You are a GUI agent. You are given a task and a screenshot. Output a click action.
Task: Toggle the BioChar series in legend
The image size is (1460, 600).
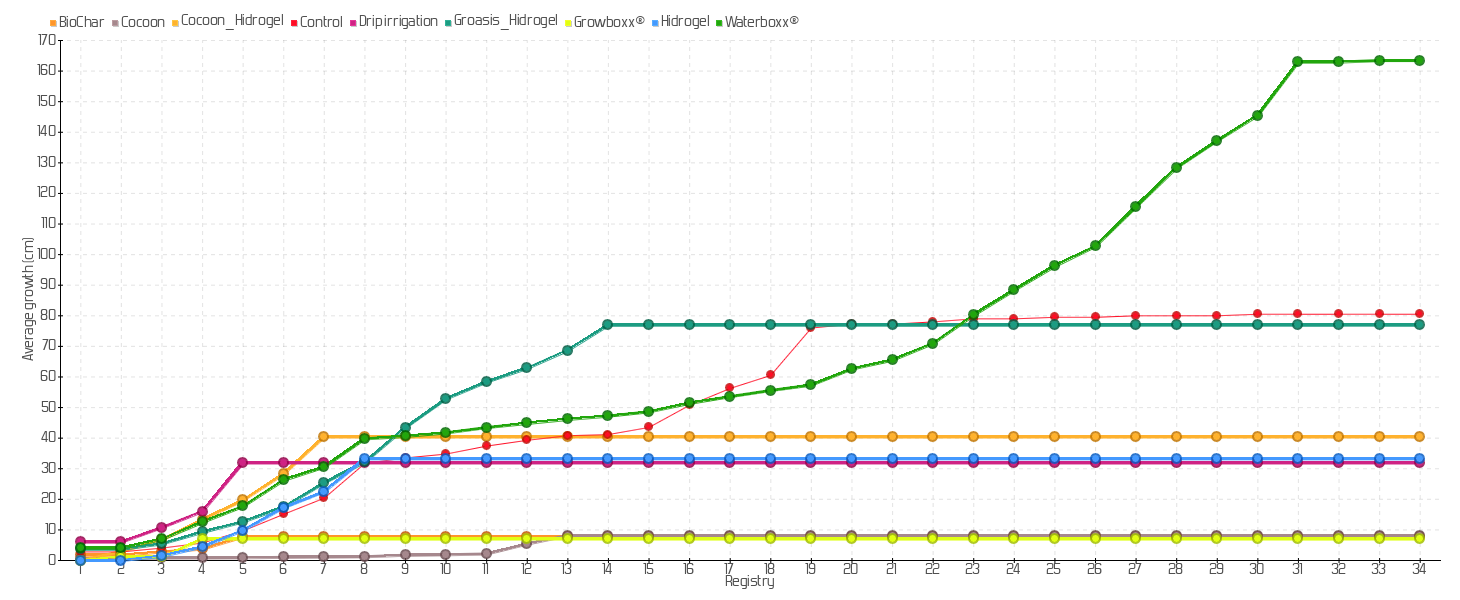tap(75, 22)
